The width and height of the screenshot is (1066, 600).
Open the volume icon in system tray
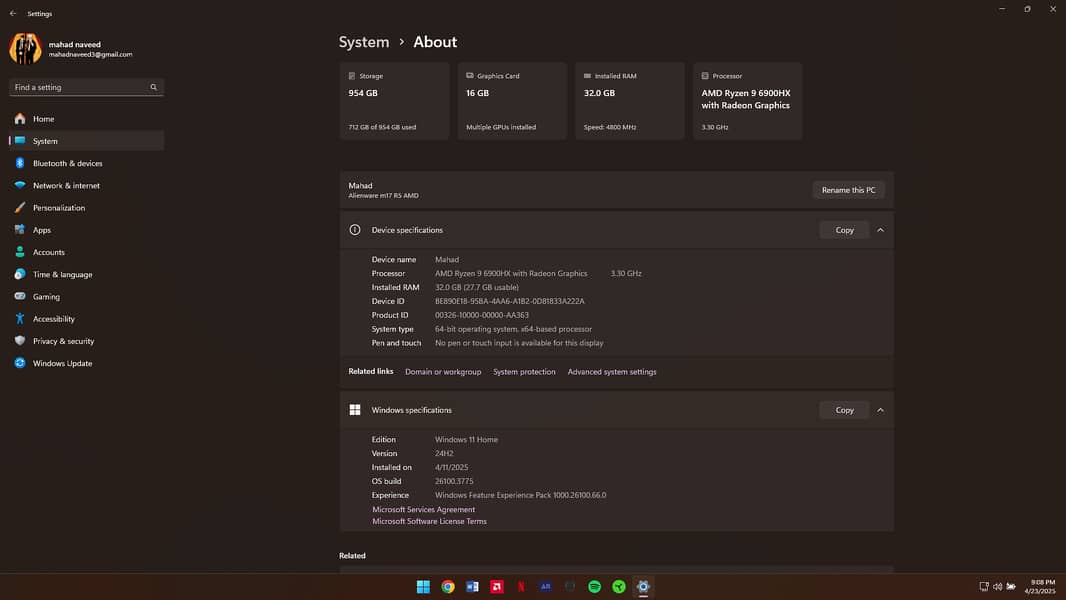click(997, 586)
